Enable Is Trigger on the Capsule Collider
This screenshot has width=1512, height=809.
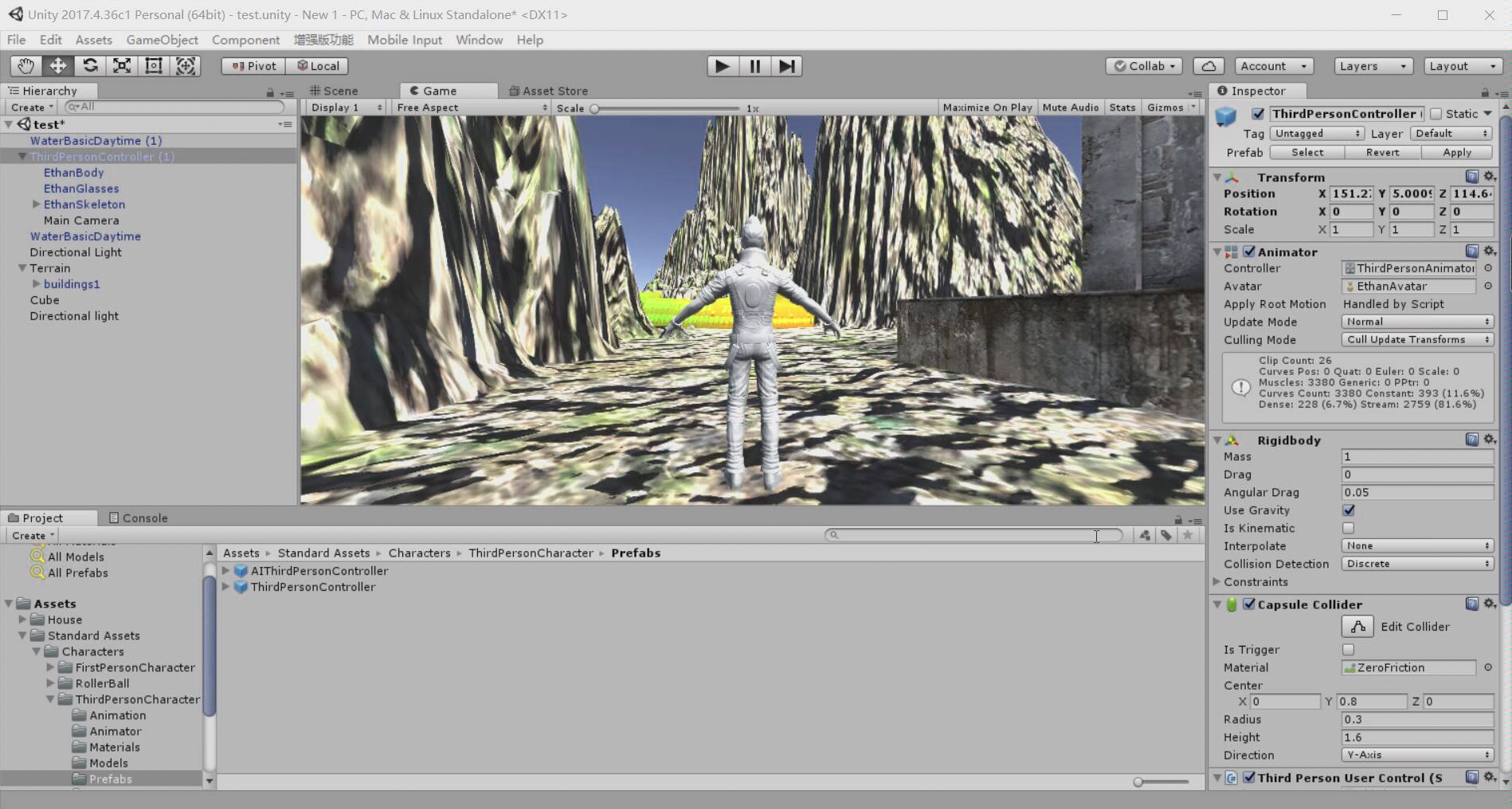[x=1347, y=650]
